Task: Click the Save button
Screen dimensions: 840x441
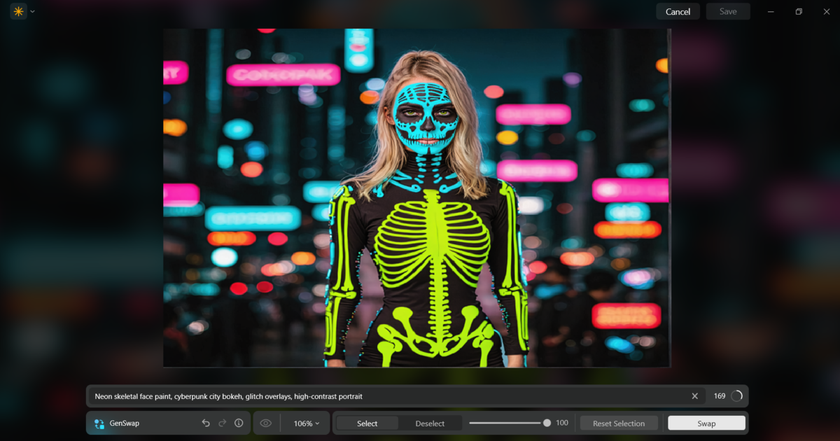Action: click(728, 12)
